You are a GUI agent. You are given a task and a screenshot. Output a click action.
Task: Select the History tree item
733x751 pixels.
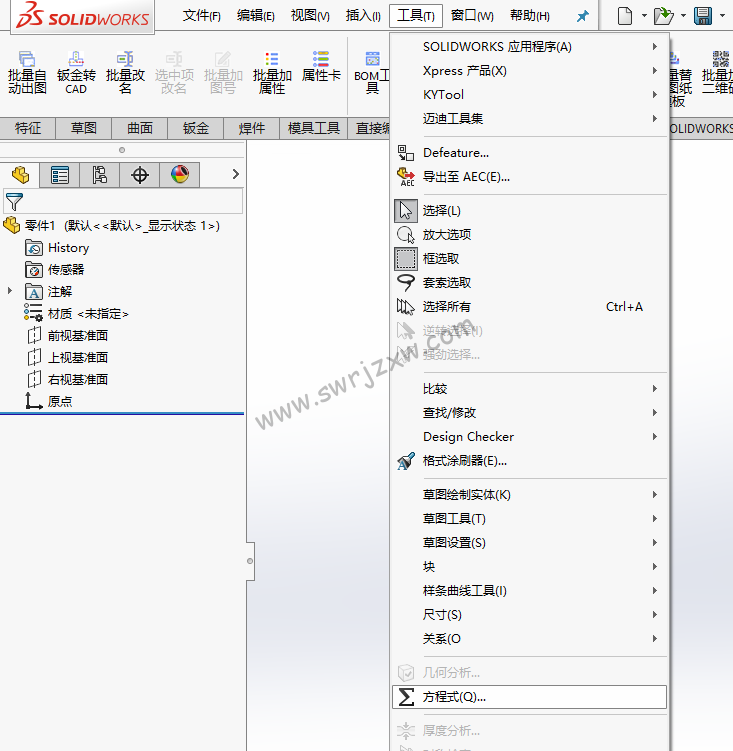[57, 248]
